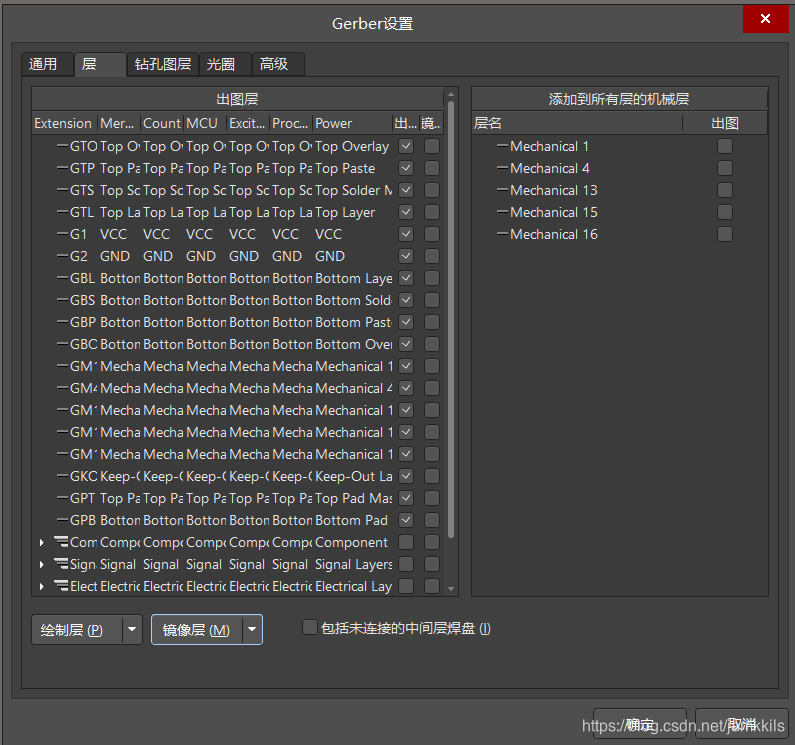This screenshot has width=795, height=745.
Task: Select the GPT Top Pad Master row
Action: click(237, 498)
